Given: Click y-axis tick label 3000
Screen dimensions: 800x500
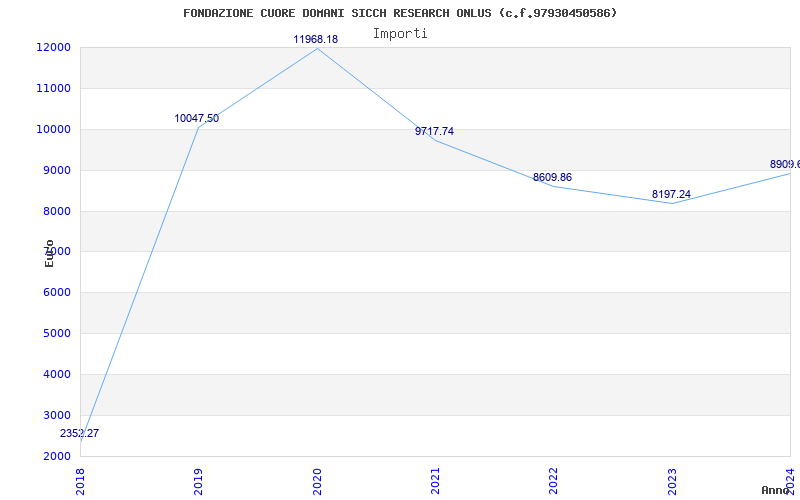Looking at the screenshot, I should pyautogui.click(x=56, y=415).
